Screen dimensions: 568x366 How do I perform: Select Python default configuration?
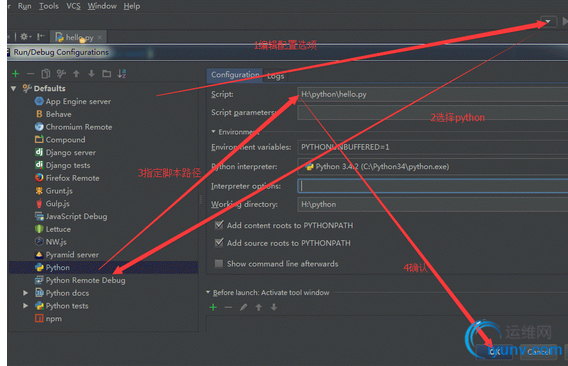point(103,267)
